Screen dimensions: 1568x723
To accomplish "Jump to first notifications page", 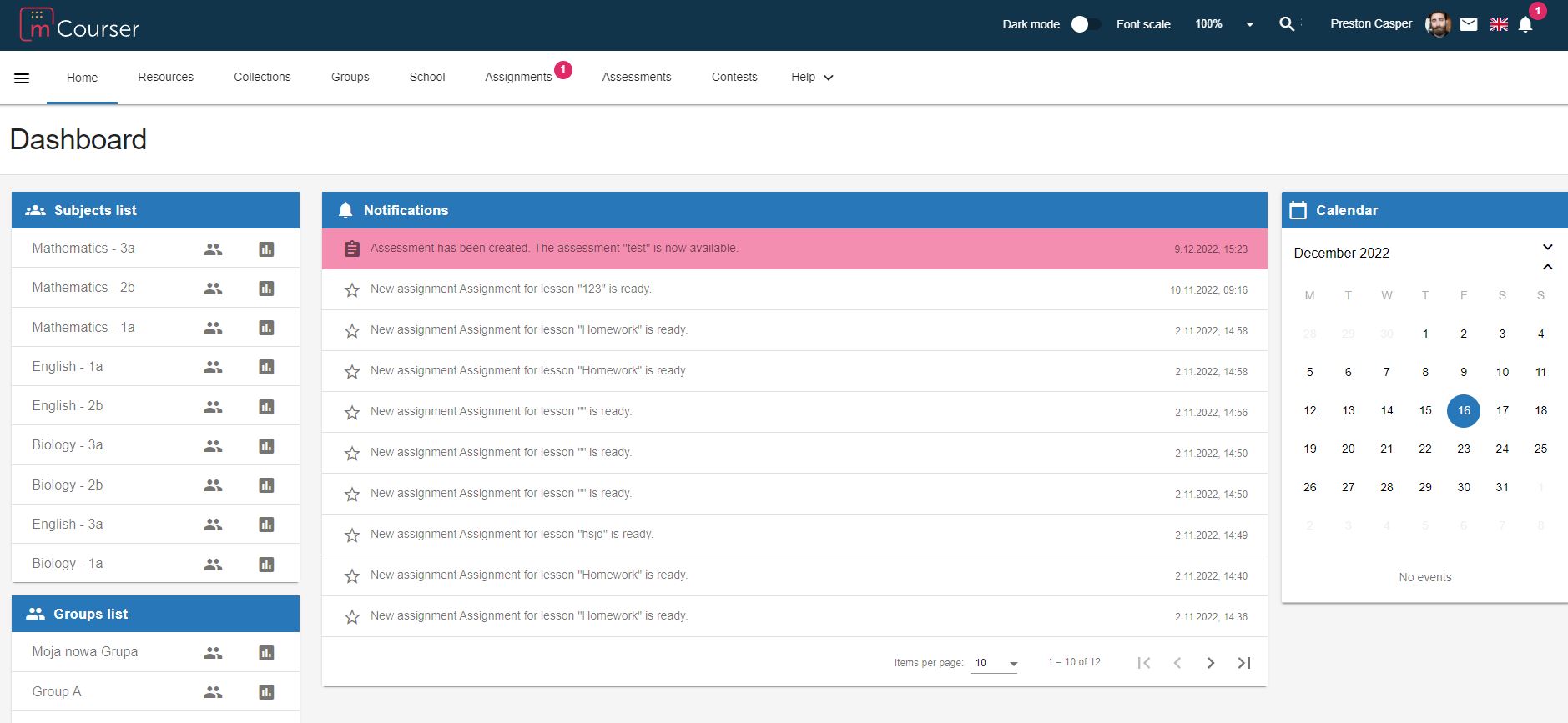I will tap(1144, 663).
